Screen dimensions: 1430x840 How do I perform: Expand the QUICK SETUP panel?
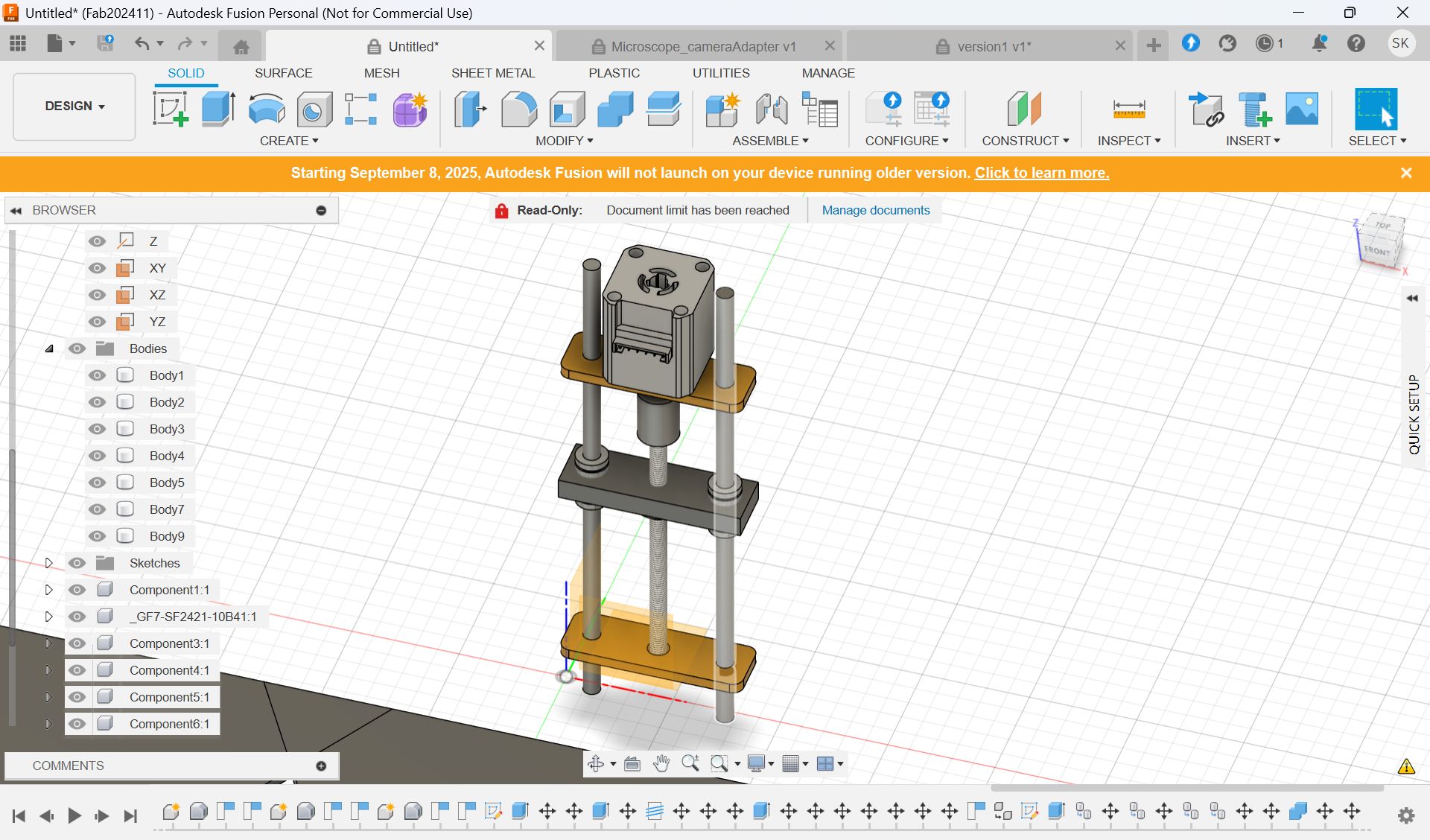[1412, 298]
